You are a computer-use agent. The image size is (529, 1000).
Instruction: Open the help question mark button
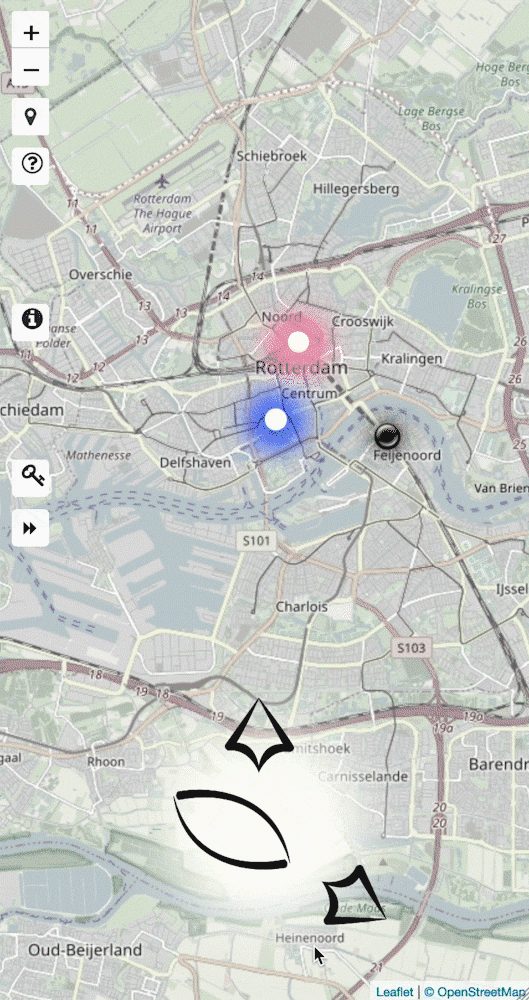tap(31, 165)
